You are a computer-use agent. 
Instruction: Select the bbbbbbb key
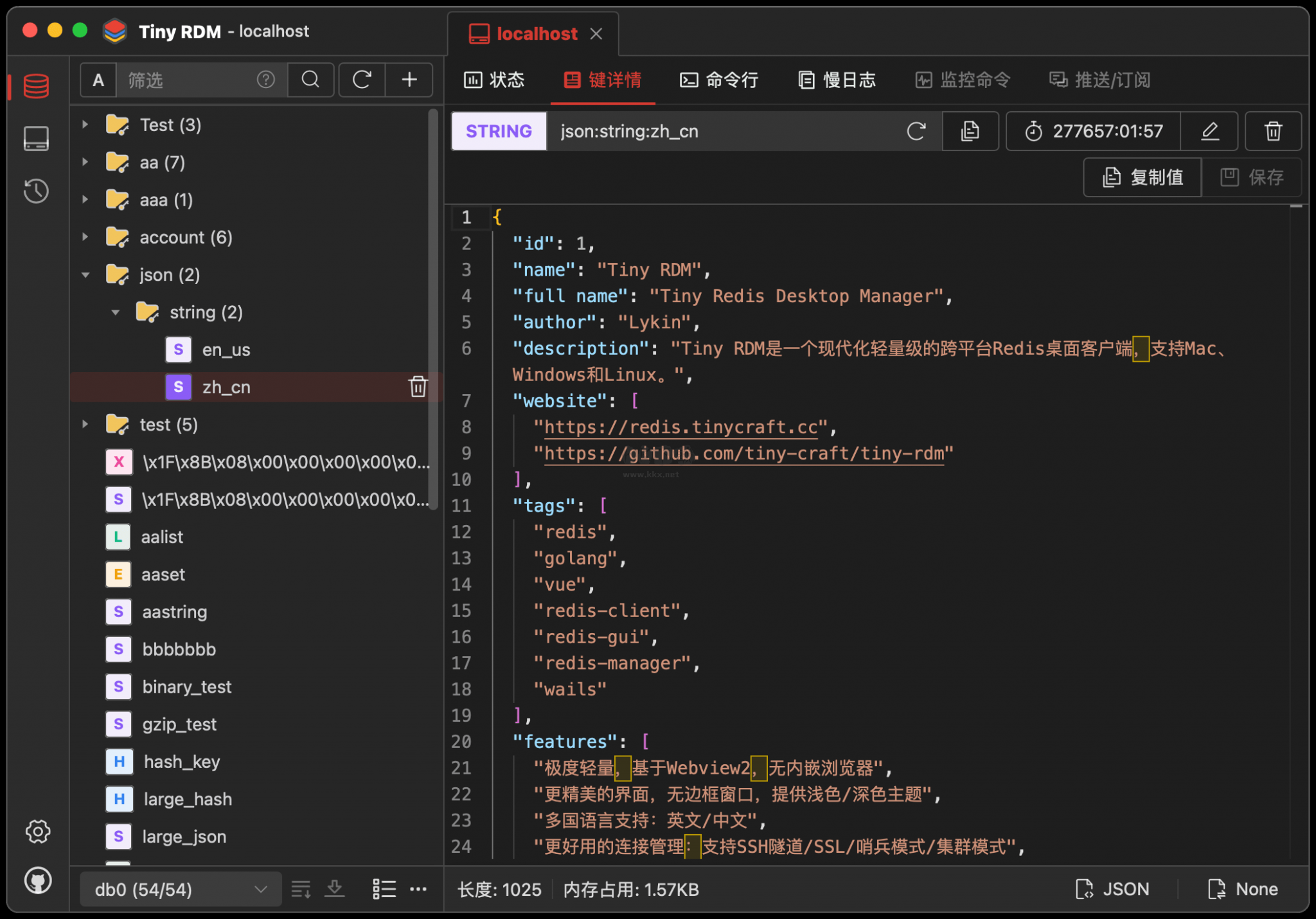click(179, 650)
